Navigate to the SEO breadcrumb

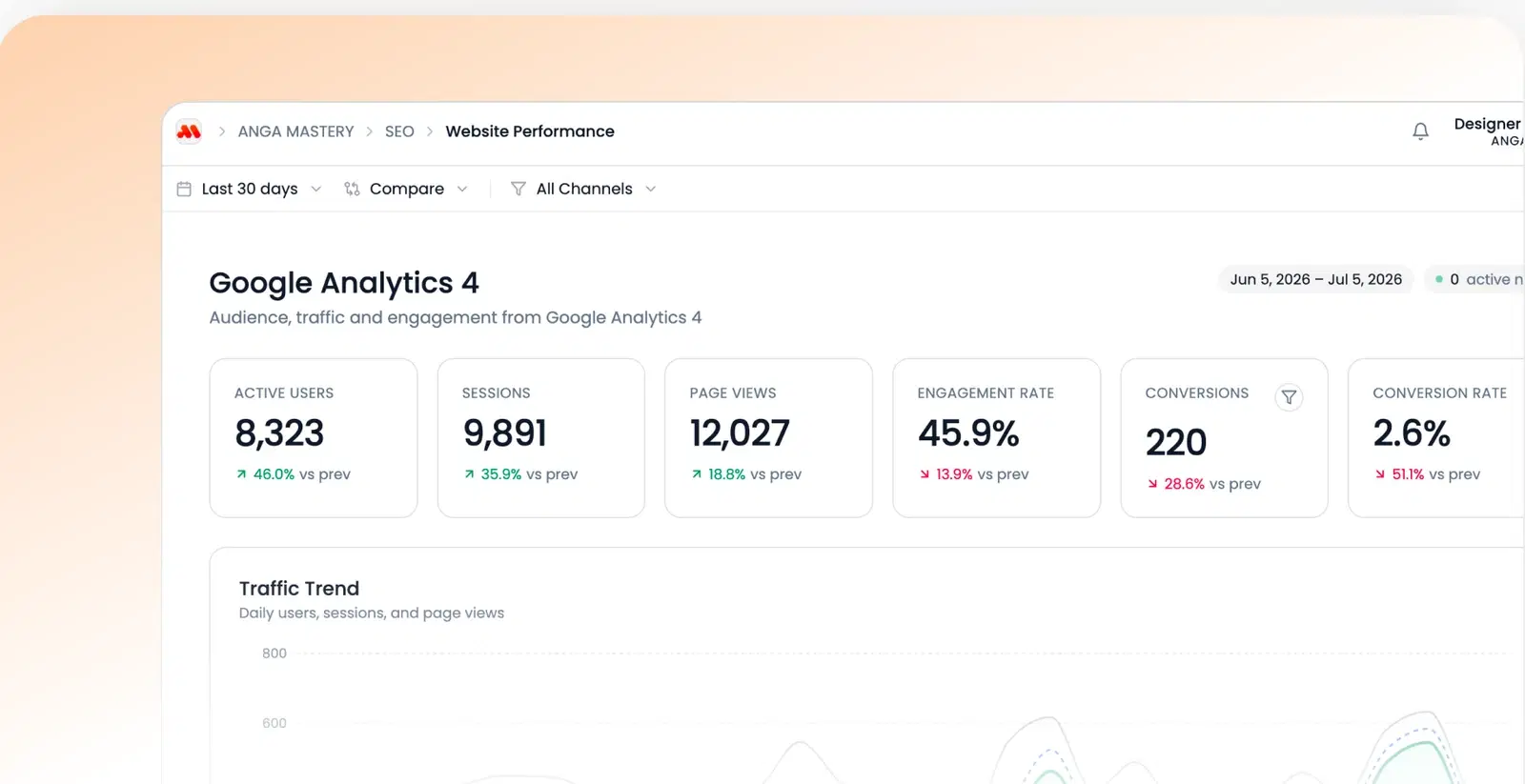(x=399, y=131)
